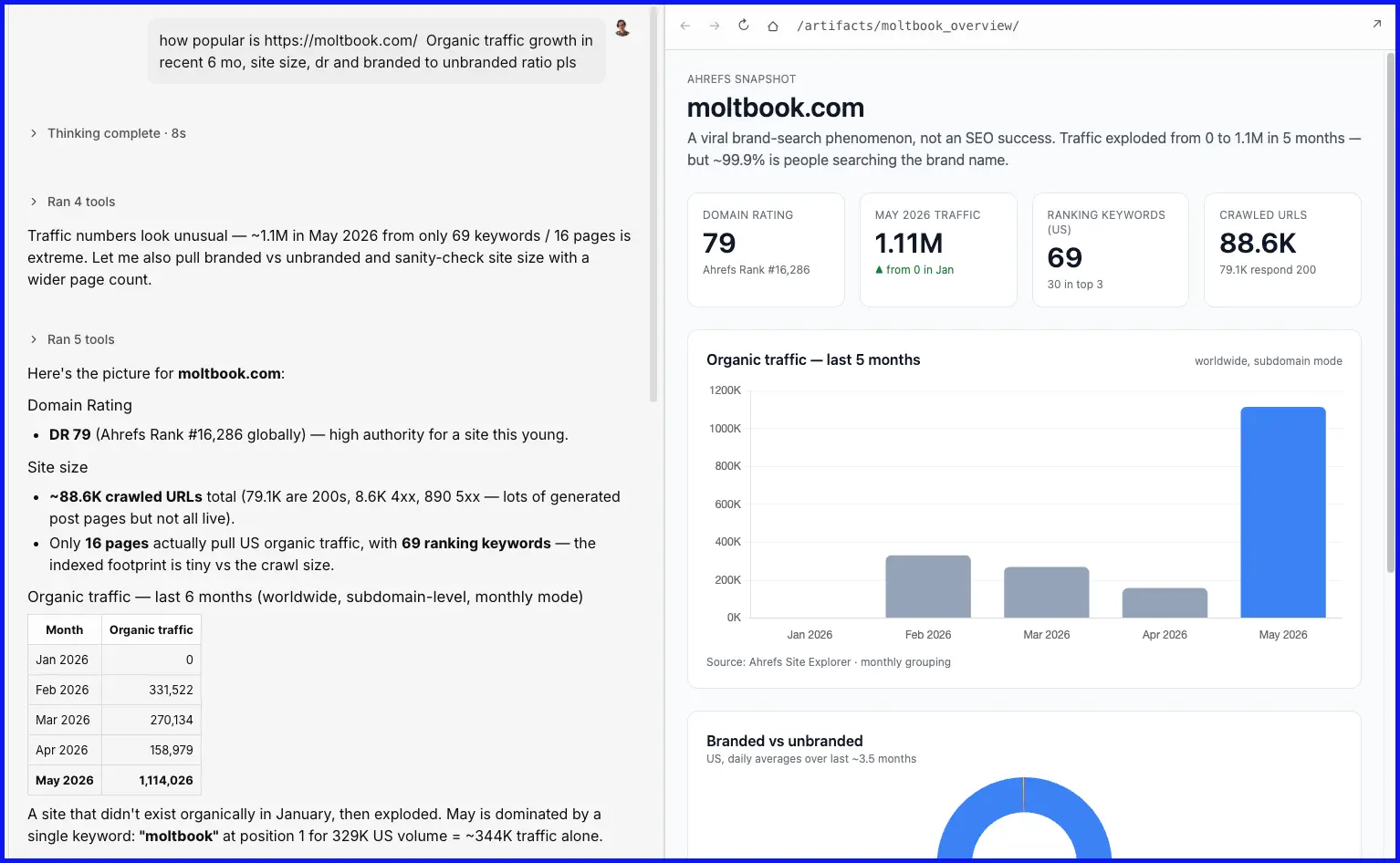The width and height of the screenshot is (1400, 863).
Task: Click the Crawled URLs 88.6K card
Action: coord(1282,249)
